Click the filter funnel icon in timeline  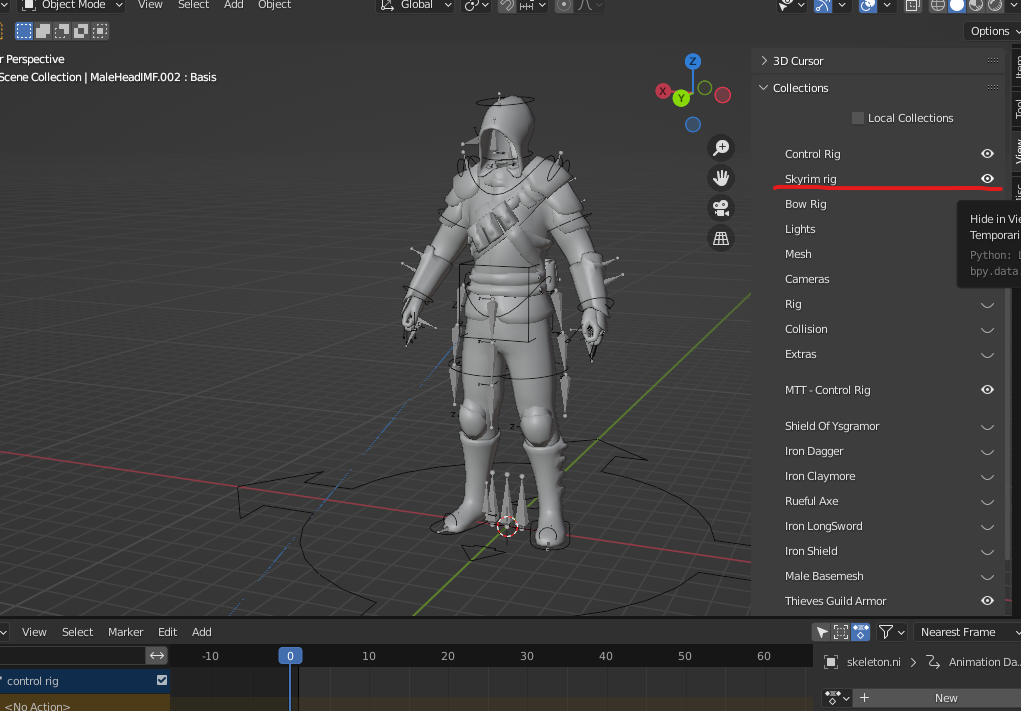coord(885,632)
